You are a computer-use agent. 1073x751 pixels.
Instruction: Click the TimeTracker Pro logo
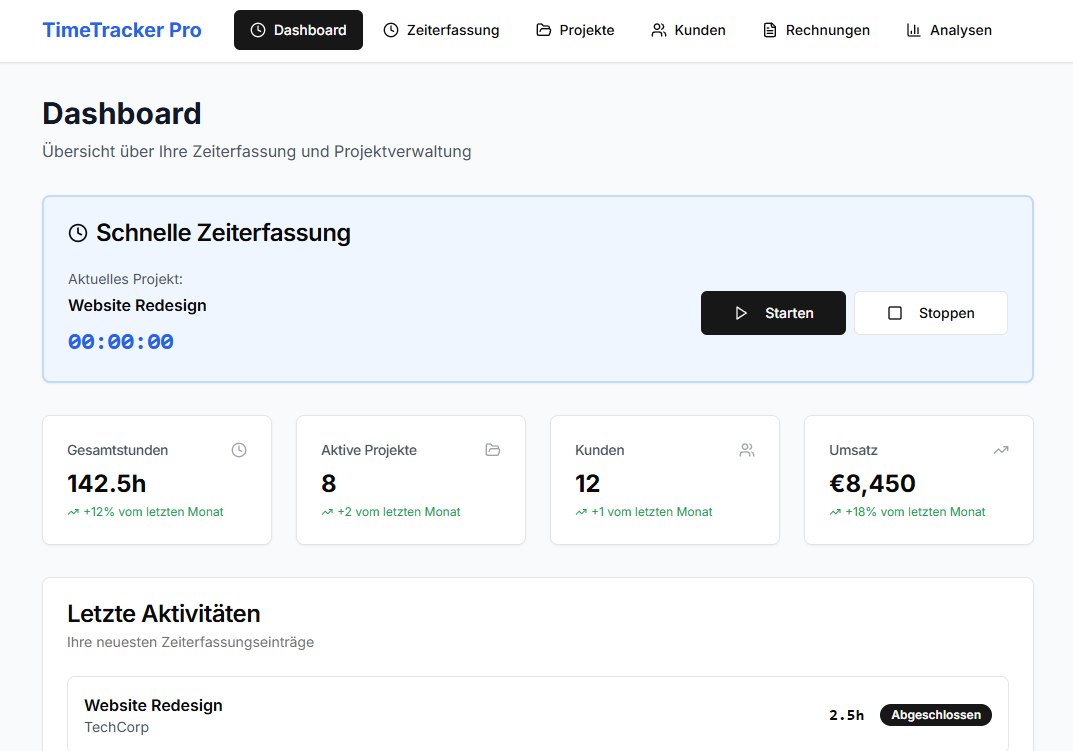122,30
